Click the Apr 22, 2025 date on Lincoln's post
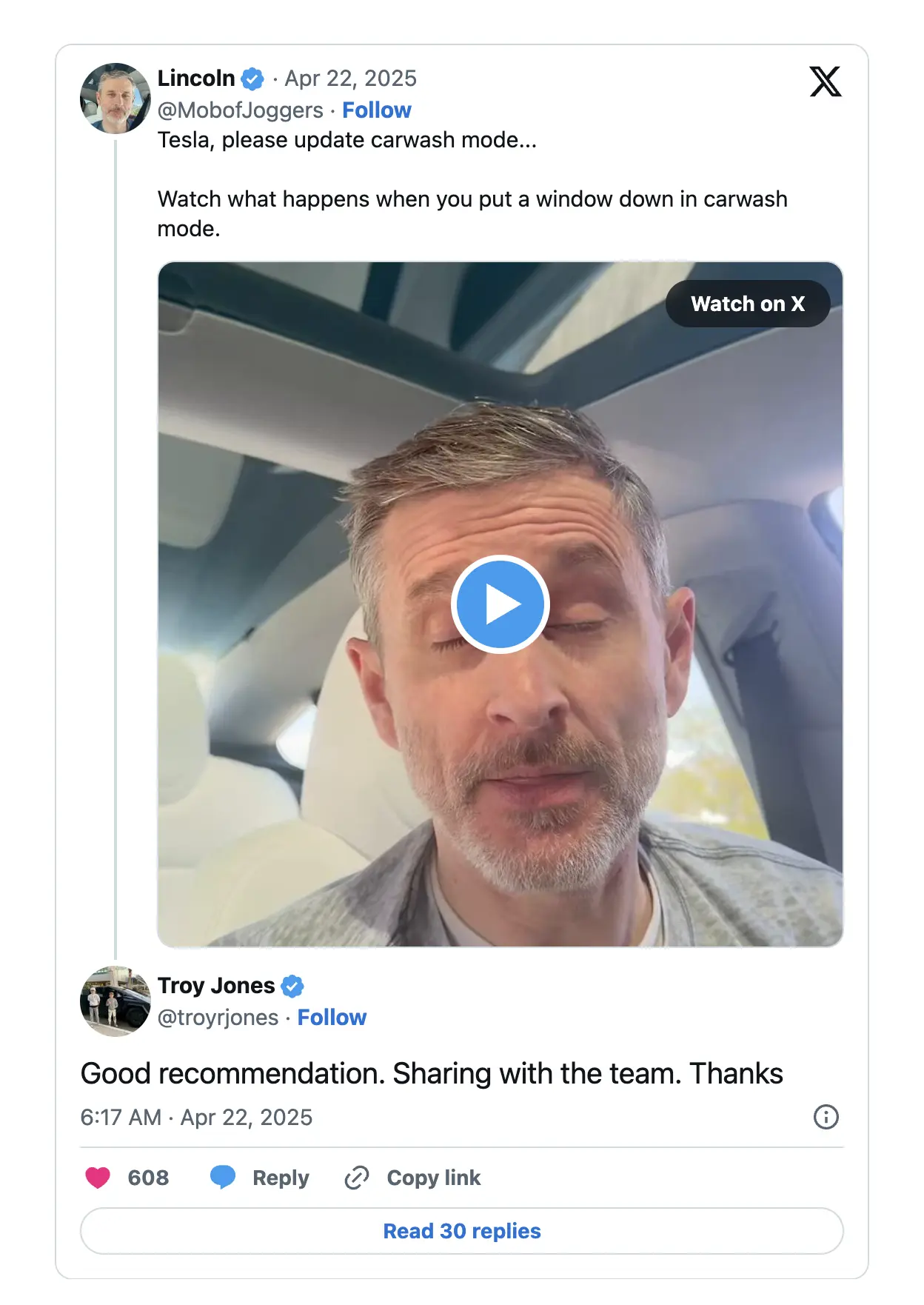This screenshot has height=1305, width=924. [x=350, y=79]
